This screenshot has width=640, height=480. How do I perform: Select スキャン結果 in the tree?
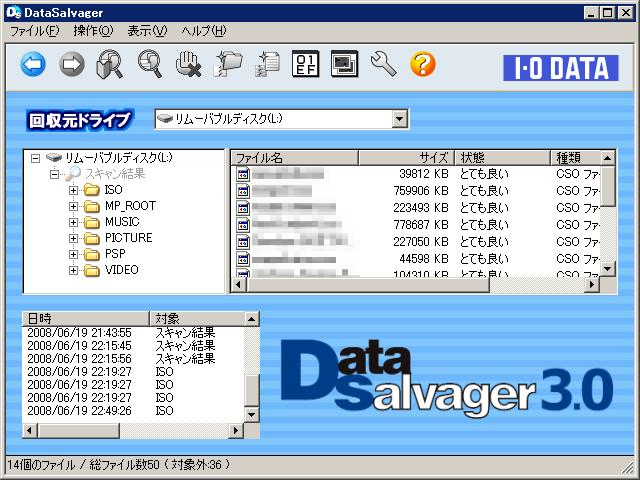[115, 174]
